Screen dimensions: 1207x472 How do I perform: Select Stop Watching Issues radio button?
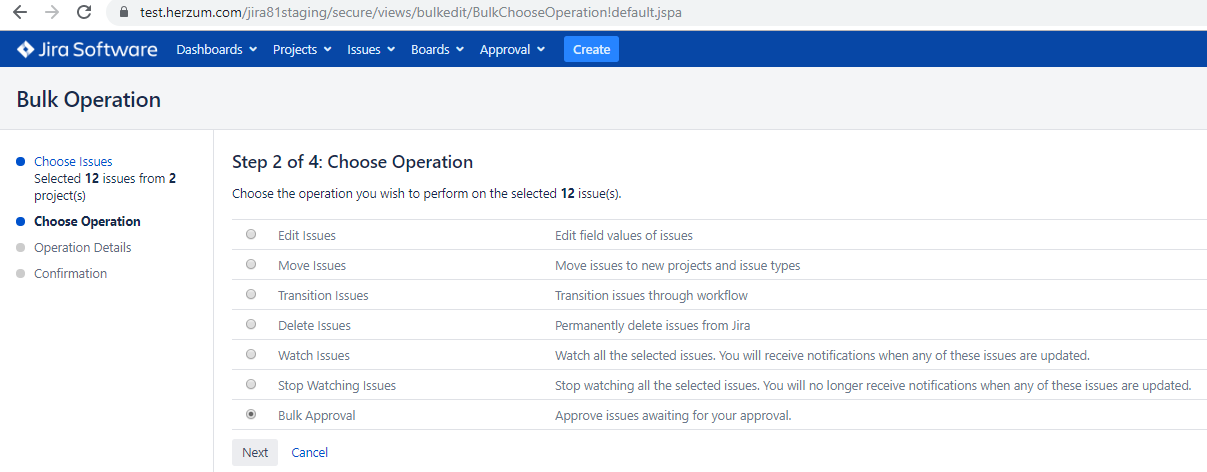[251, 385]
